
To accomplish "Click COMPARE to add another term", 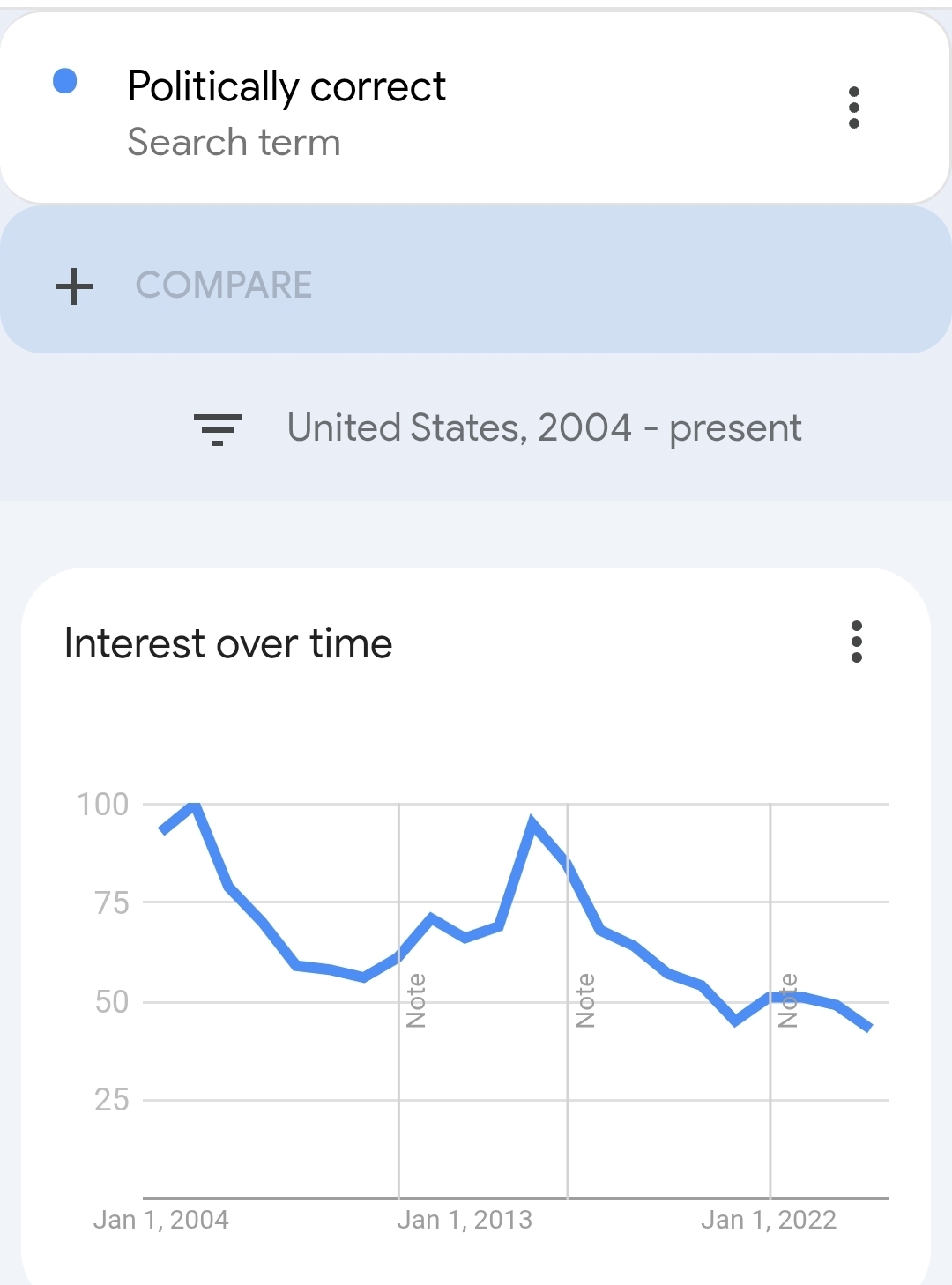I will 224,286.
